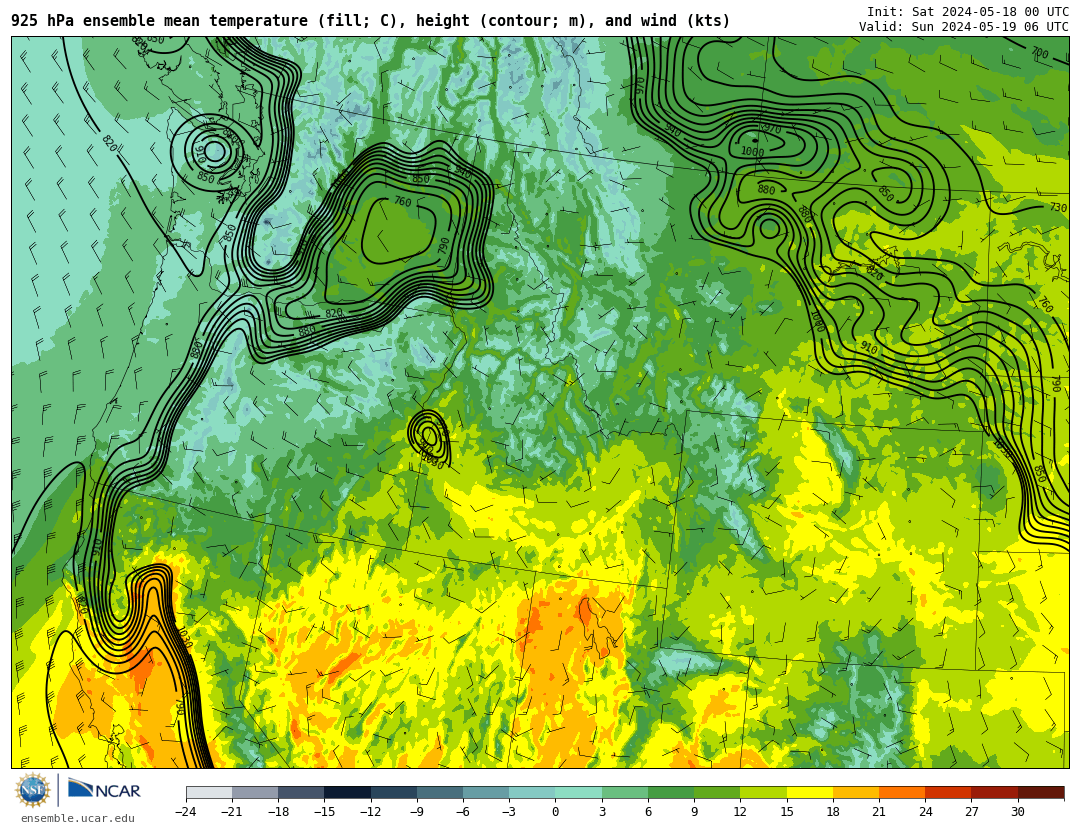
Task: Pick the red-orange 24 to 27 colorbar swatch
Action: pyautogui.click(x=948, y=792)
